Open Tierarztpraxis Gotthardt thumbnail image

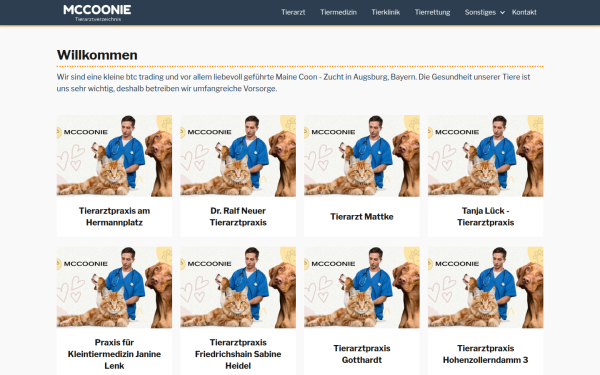click(x=362, y=287)
